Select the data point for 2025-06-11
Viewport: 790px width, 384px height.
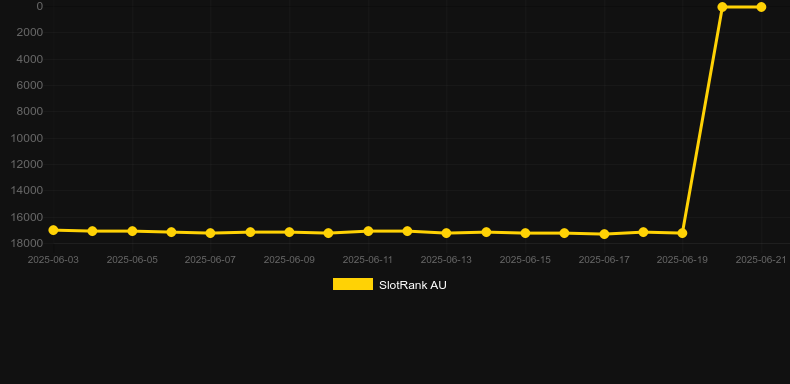click(368, 231)
